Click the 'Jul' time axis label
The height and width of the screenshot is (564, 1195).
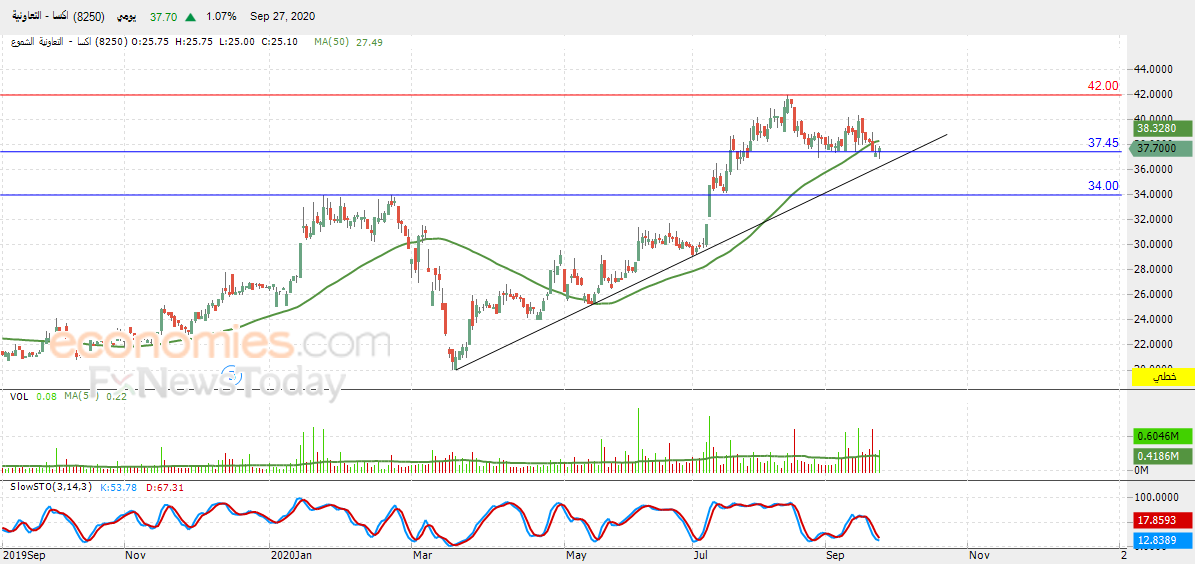699,556
